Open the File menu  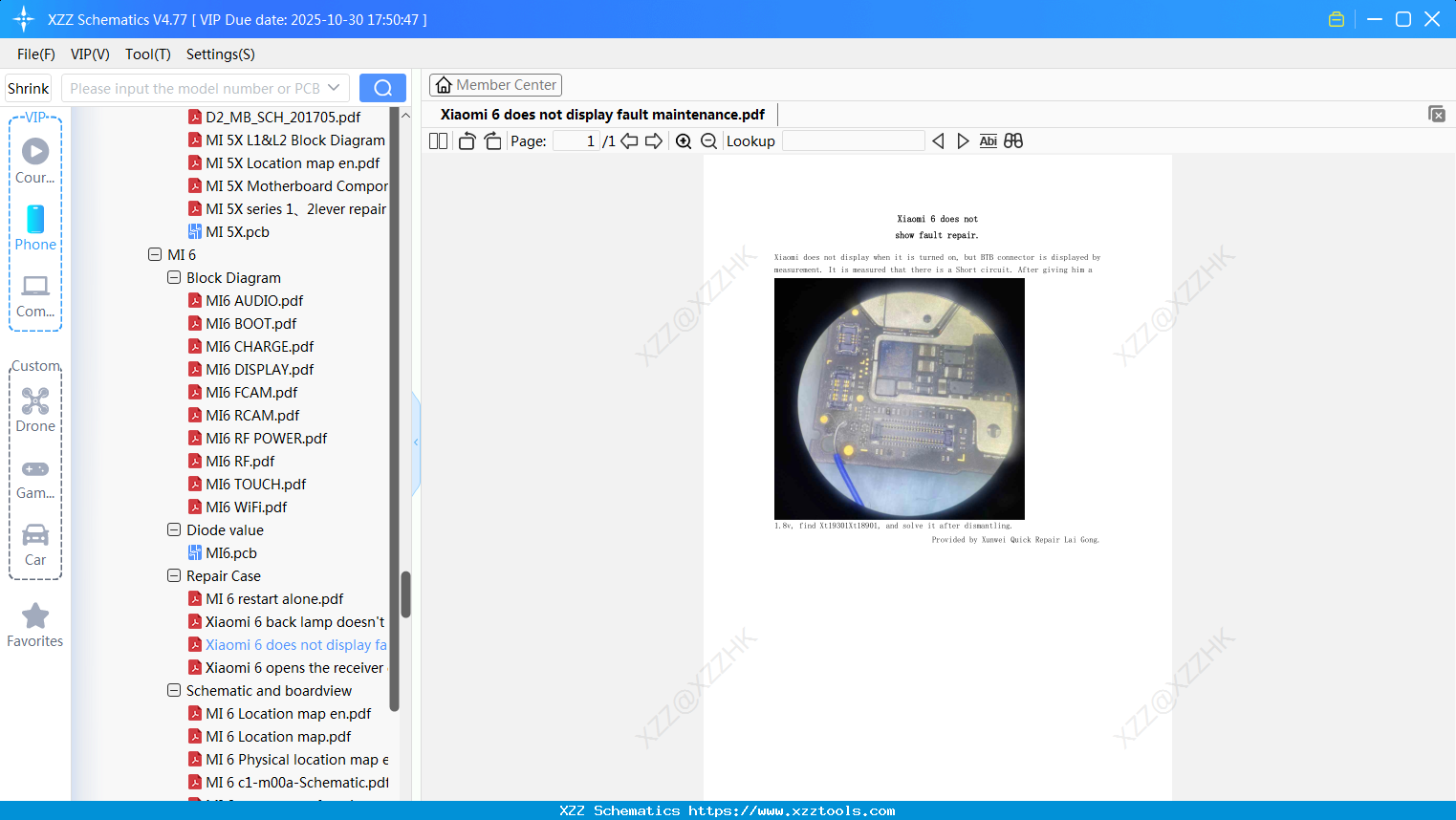click(36, 54)
